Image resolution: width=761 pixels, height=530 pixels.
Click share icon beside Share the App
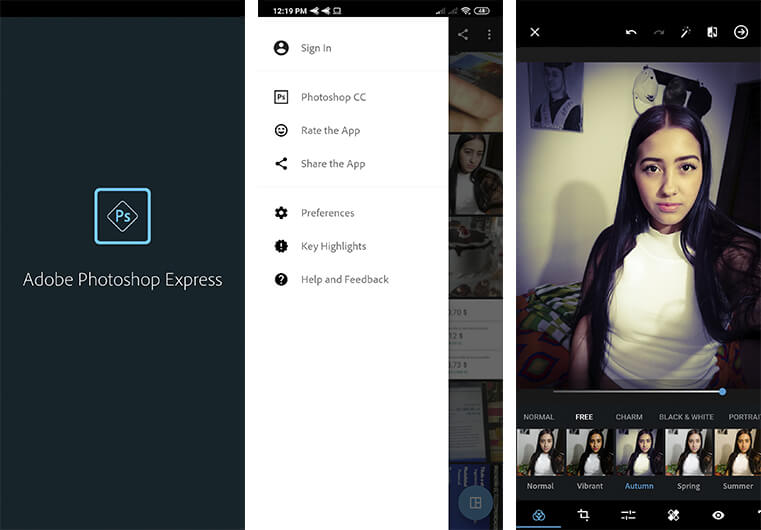point(281,164)
